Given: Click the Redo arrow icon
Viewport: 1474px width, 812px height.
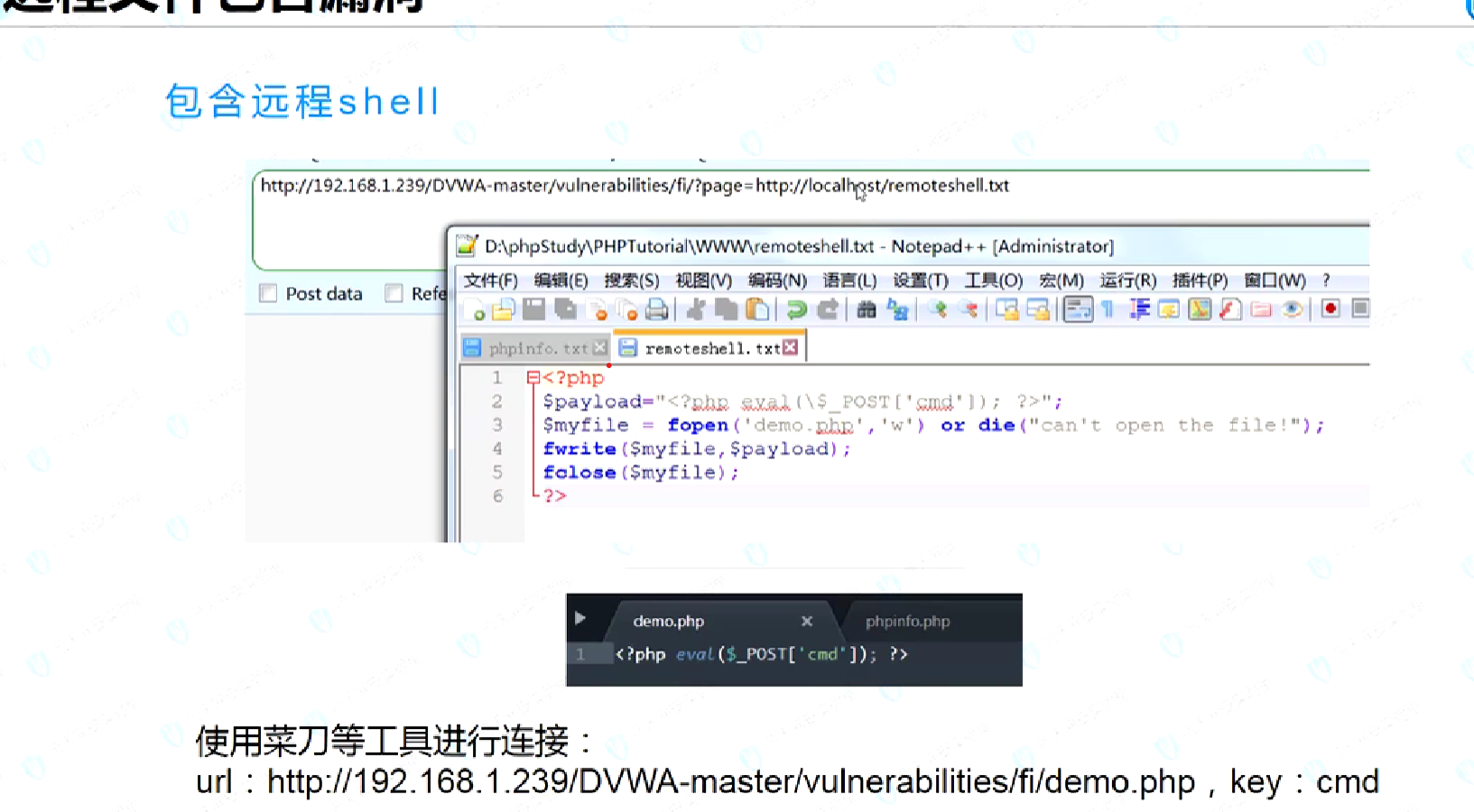Looking at the screenshot, I should point(828,310).
